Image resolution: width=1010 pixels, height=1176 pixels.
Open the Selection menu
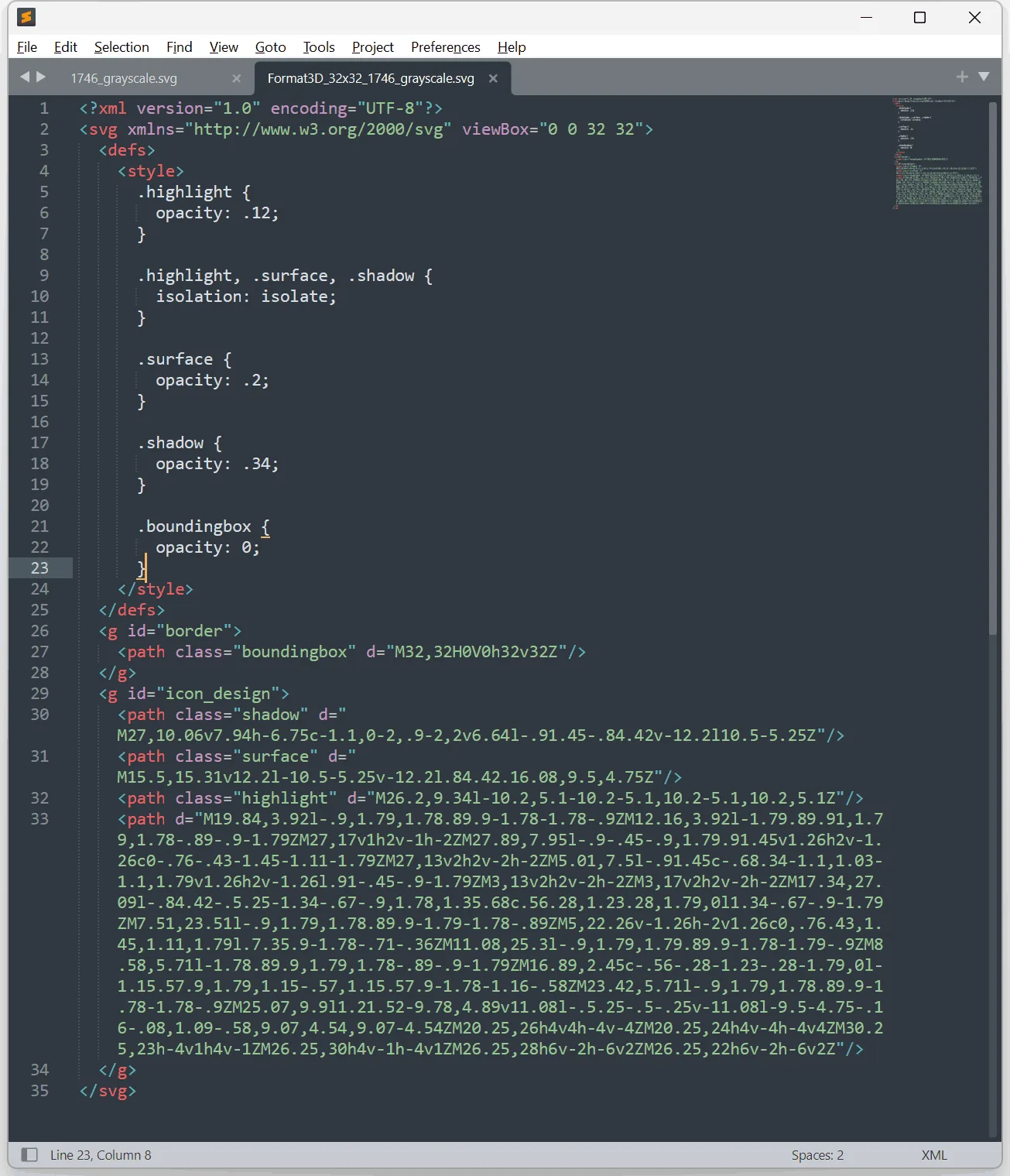coord(122,47)
